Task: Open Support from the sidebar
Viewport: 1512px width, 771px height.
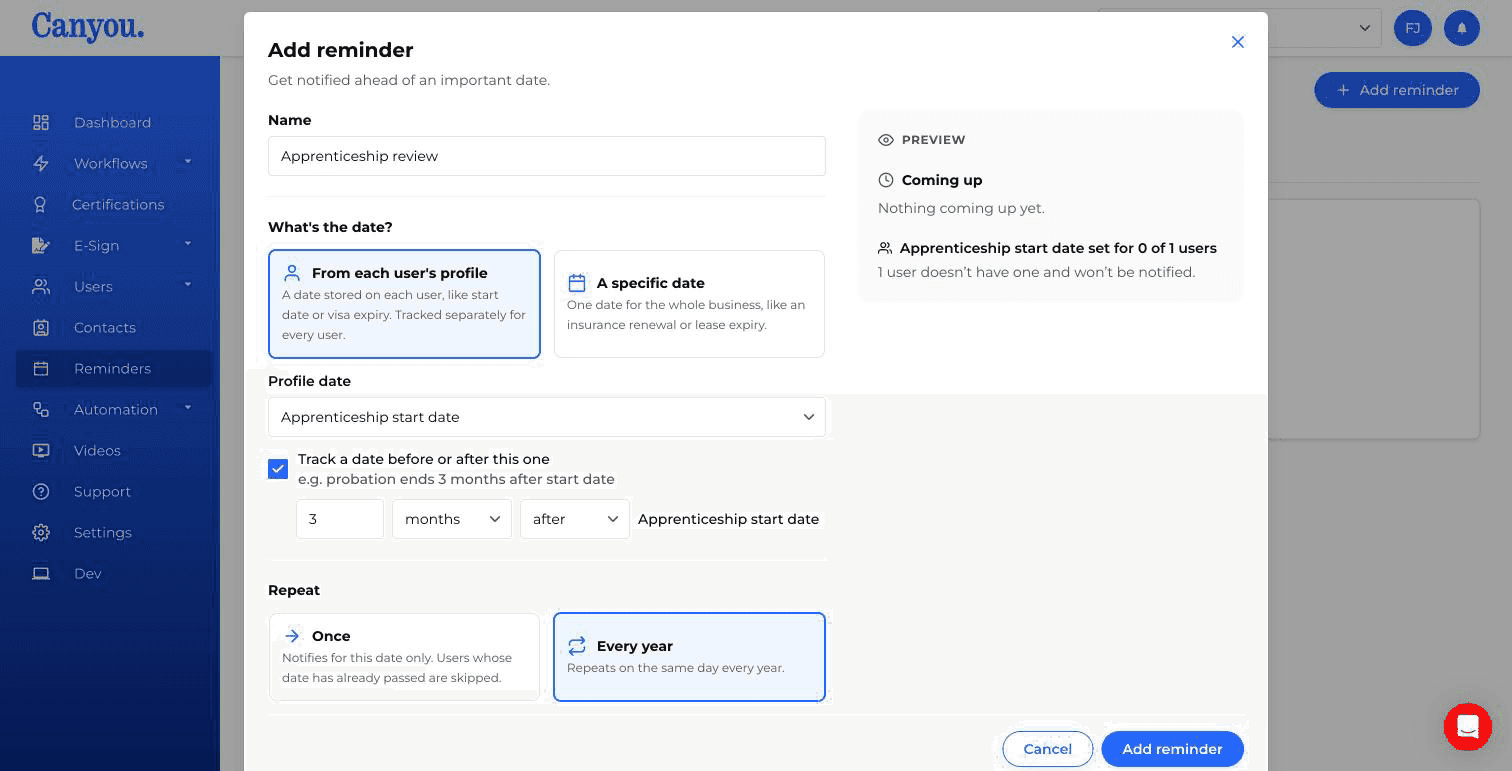Action: [x=102, y=492]
